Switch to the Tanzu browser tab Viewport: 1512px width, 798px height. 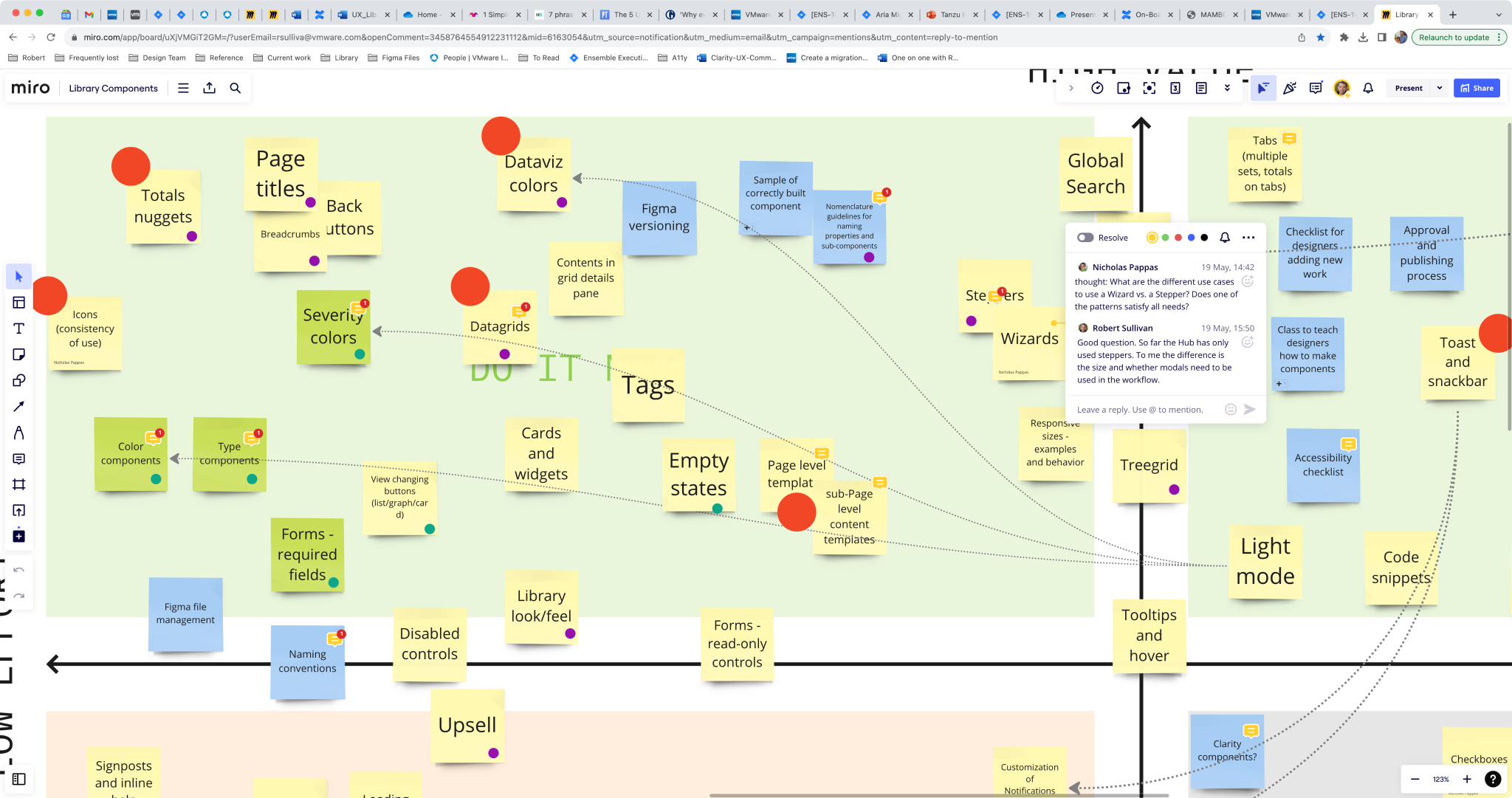click(948, 14)
